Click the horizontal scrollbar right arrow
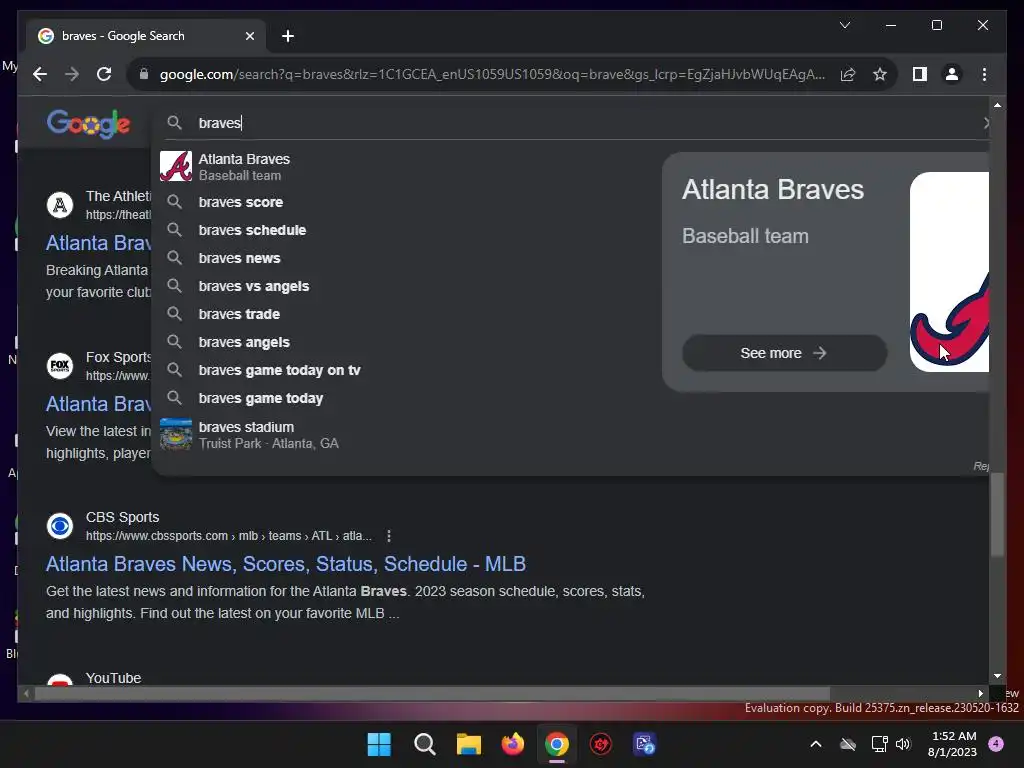 [x=980, y=694]
